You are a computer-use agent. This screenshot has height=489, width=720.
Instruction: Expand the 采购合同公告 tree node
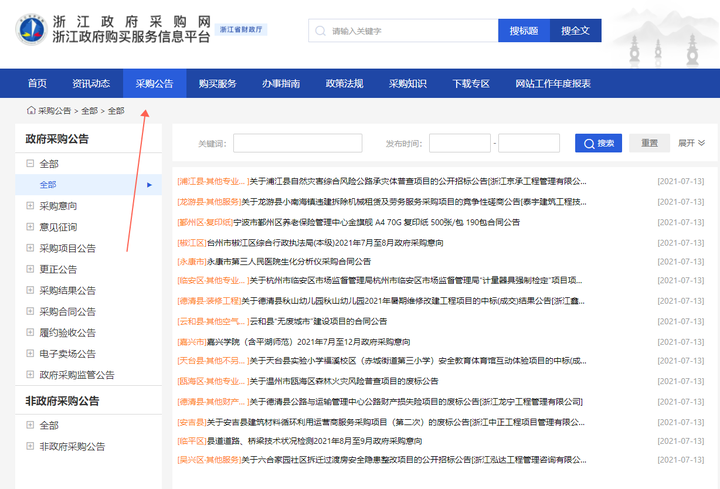tap(30, 311)
